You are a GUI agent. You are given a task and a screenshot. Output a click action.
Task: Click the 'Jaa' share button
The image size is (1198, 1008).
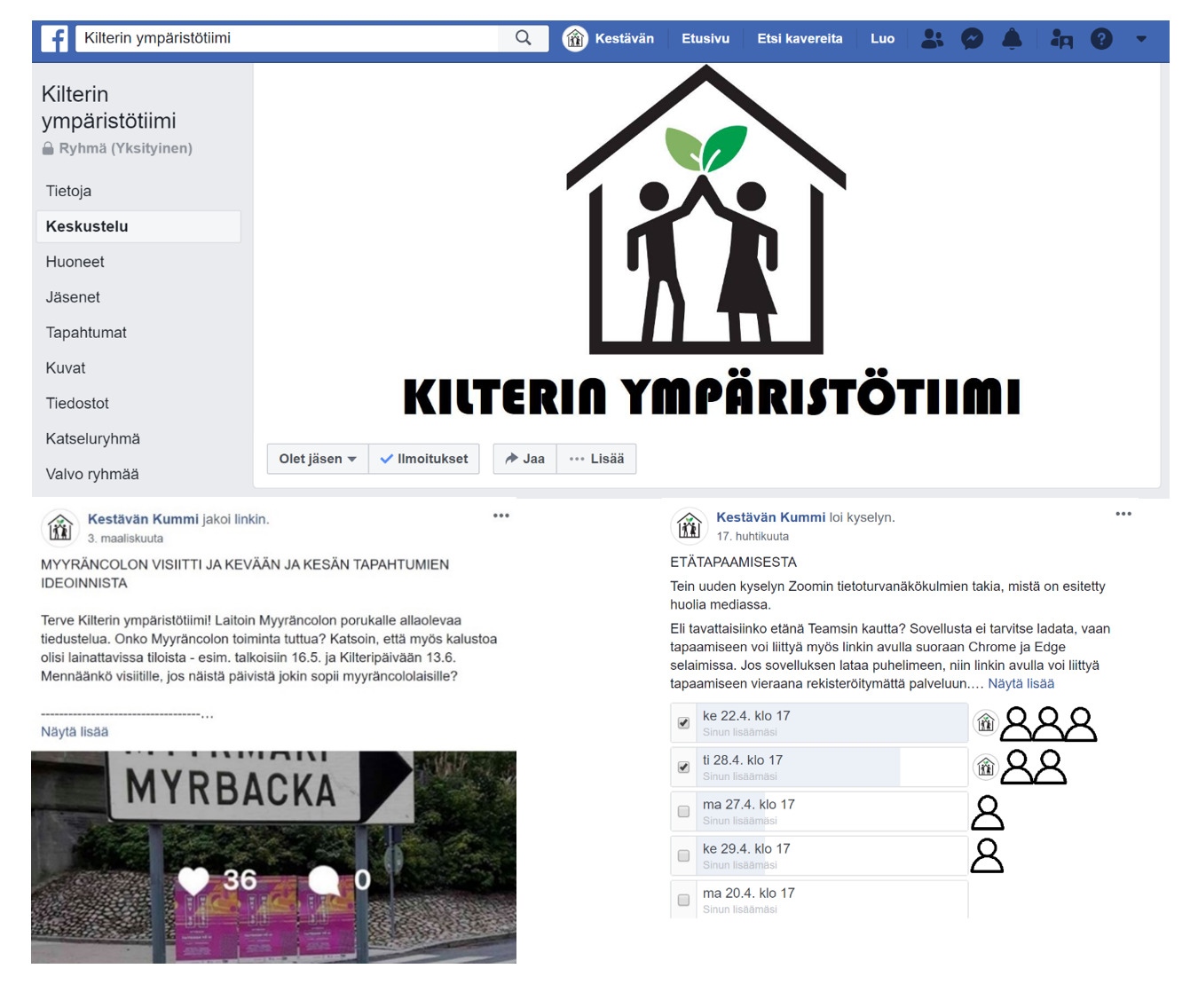[524, 459]
